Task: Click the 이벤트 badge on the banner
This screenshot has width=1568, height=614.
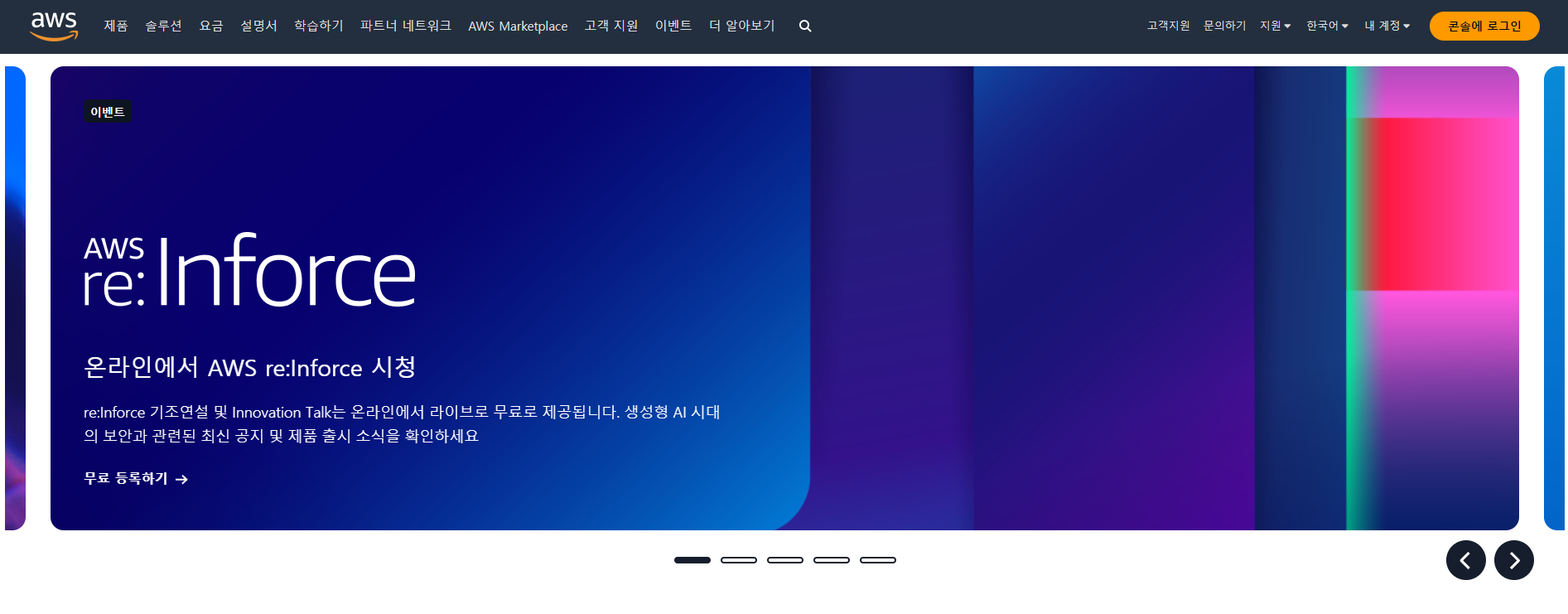Action: 108,112
